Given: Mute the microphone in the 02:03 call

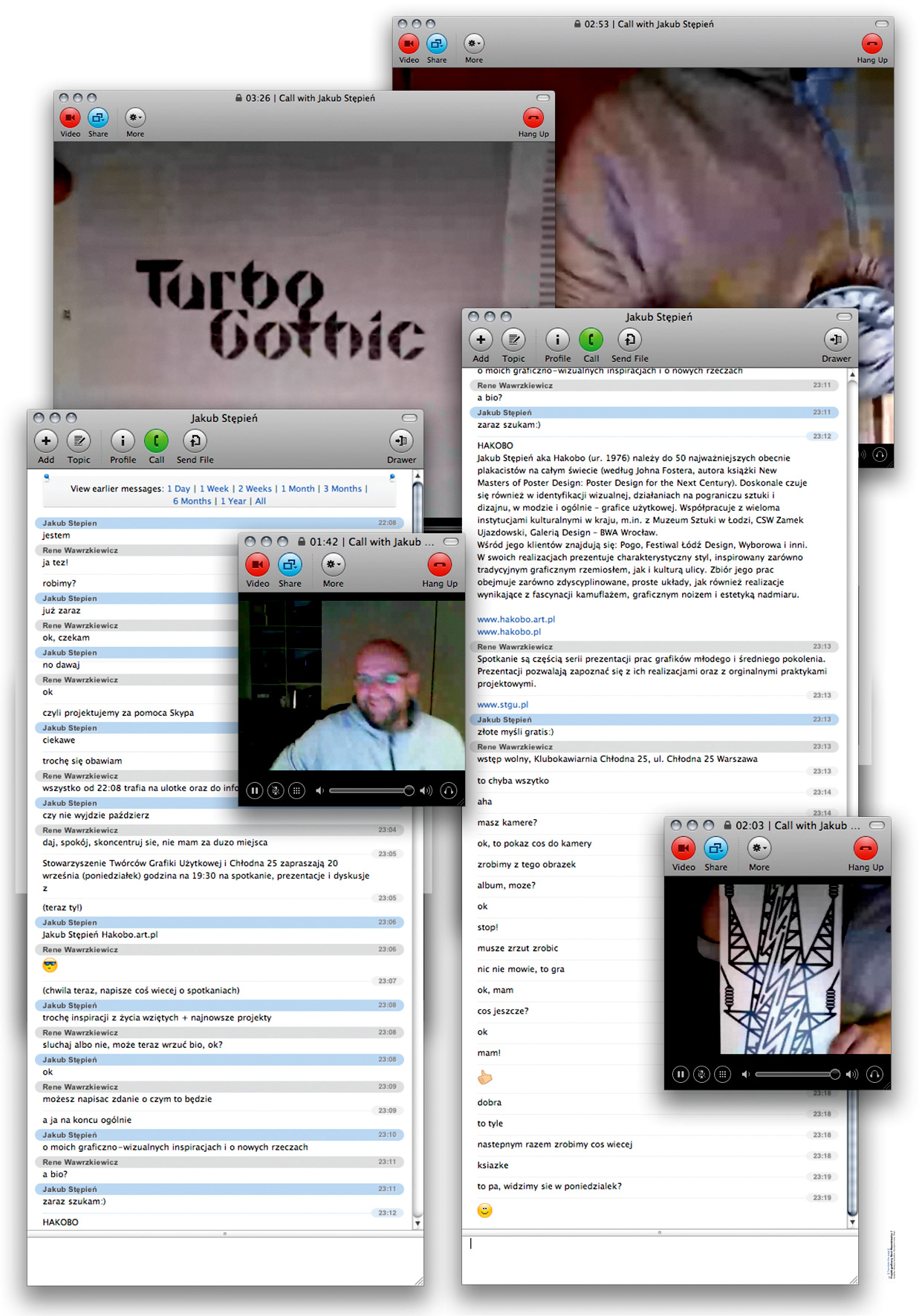Looking at the screenshot, I should pos(701,1074).
